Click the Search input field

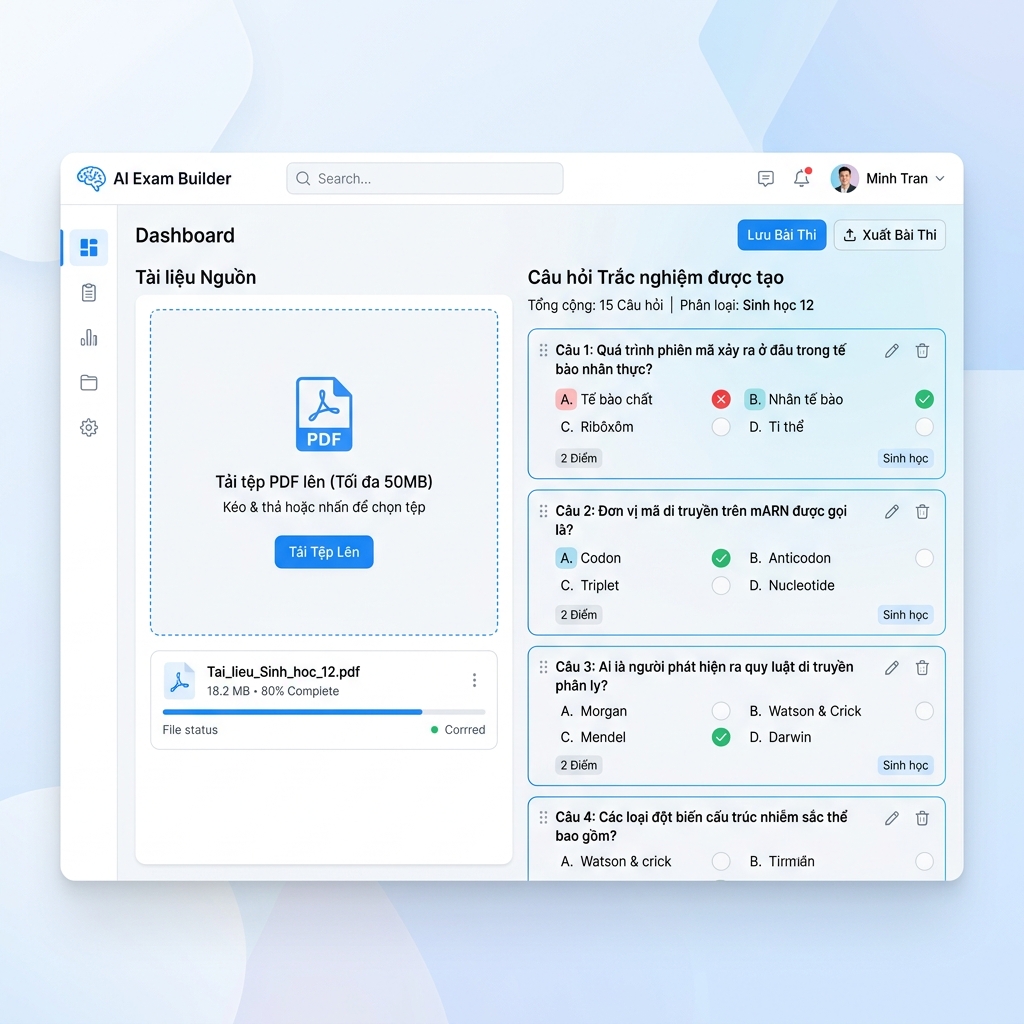[x=425, y=178]
